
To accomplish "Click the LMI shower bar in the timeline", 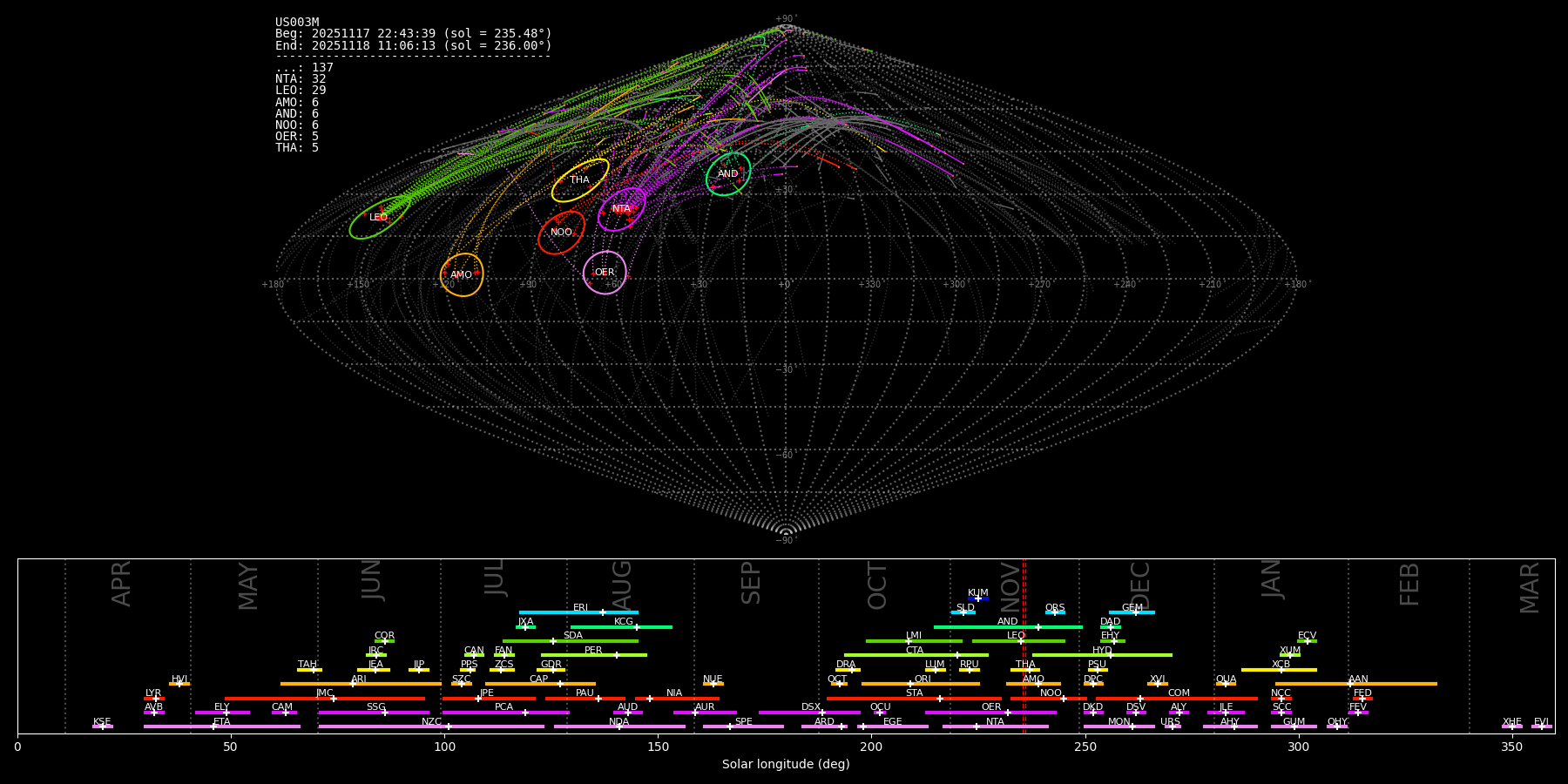I will pyautogui.click(x=914, y=641).
